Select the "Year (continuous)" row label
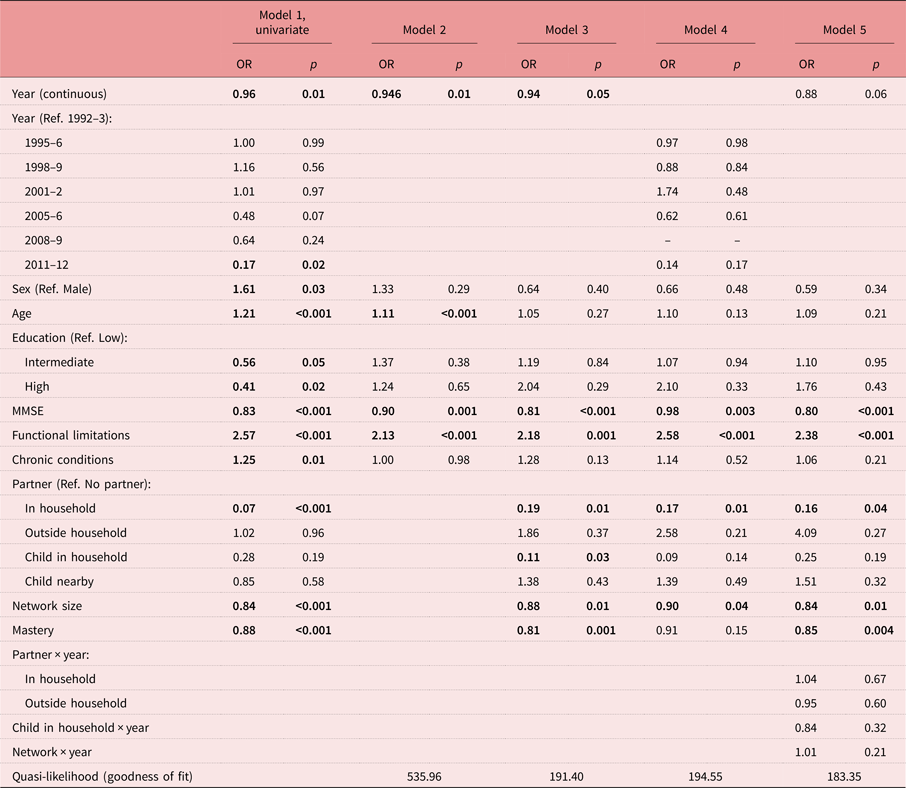 59,94
